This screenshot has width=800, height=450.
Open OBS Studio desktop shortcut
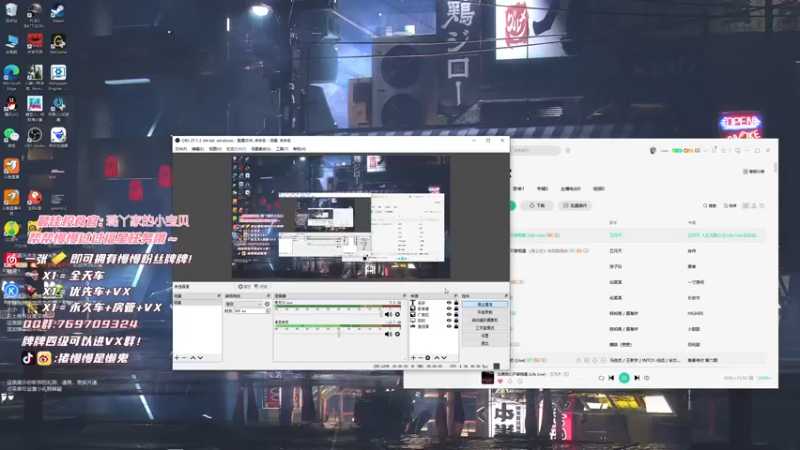(x=35, y=138)
